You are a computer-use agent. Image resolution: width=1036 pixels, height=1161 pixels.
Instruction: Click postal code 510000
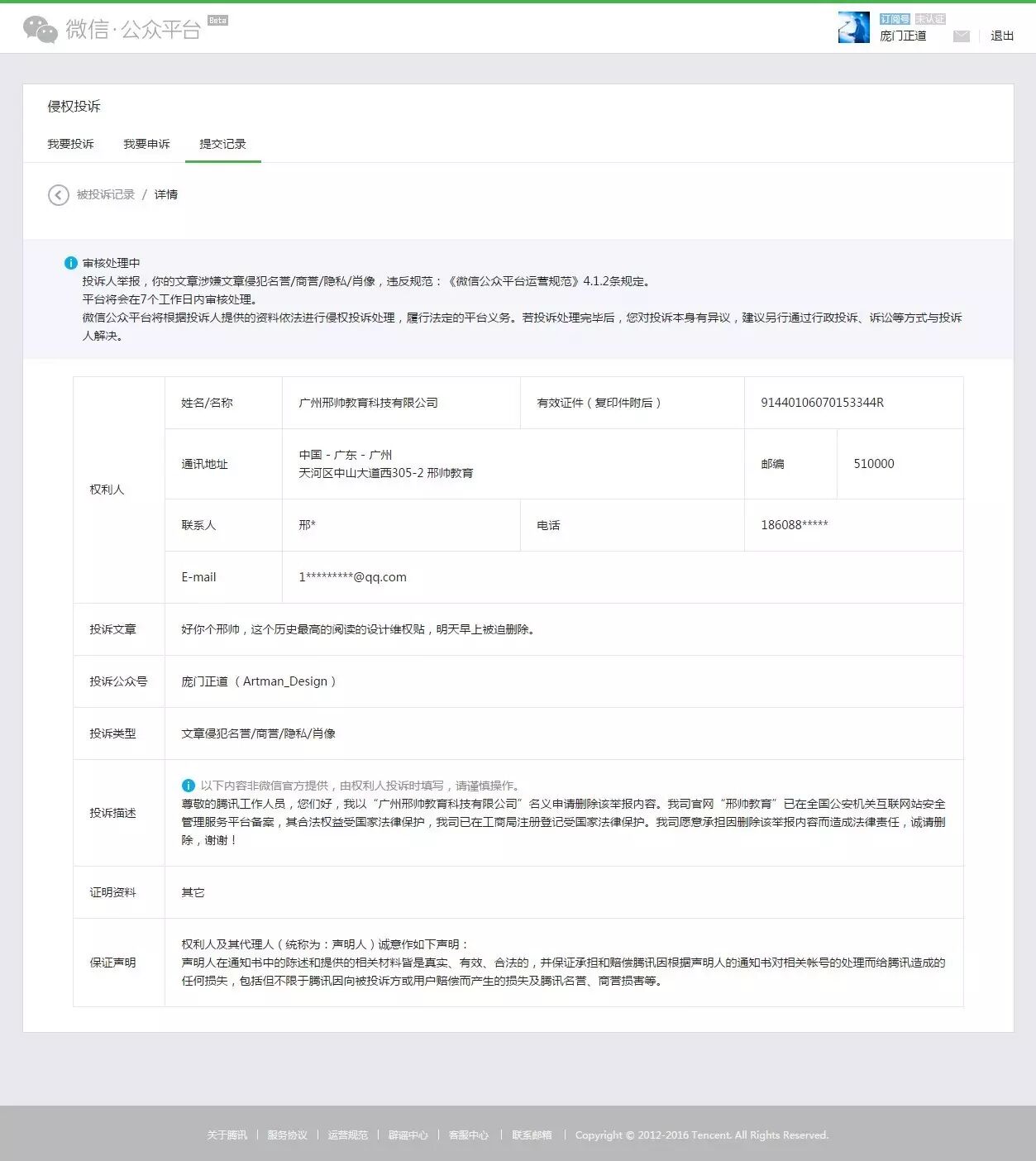click(x=874, y=464)
